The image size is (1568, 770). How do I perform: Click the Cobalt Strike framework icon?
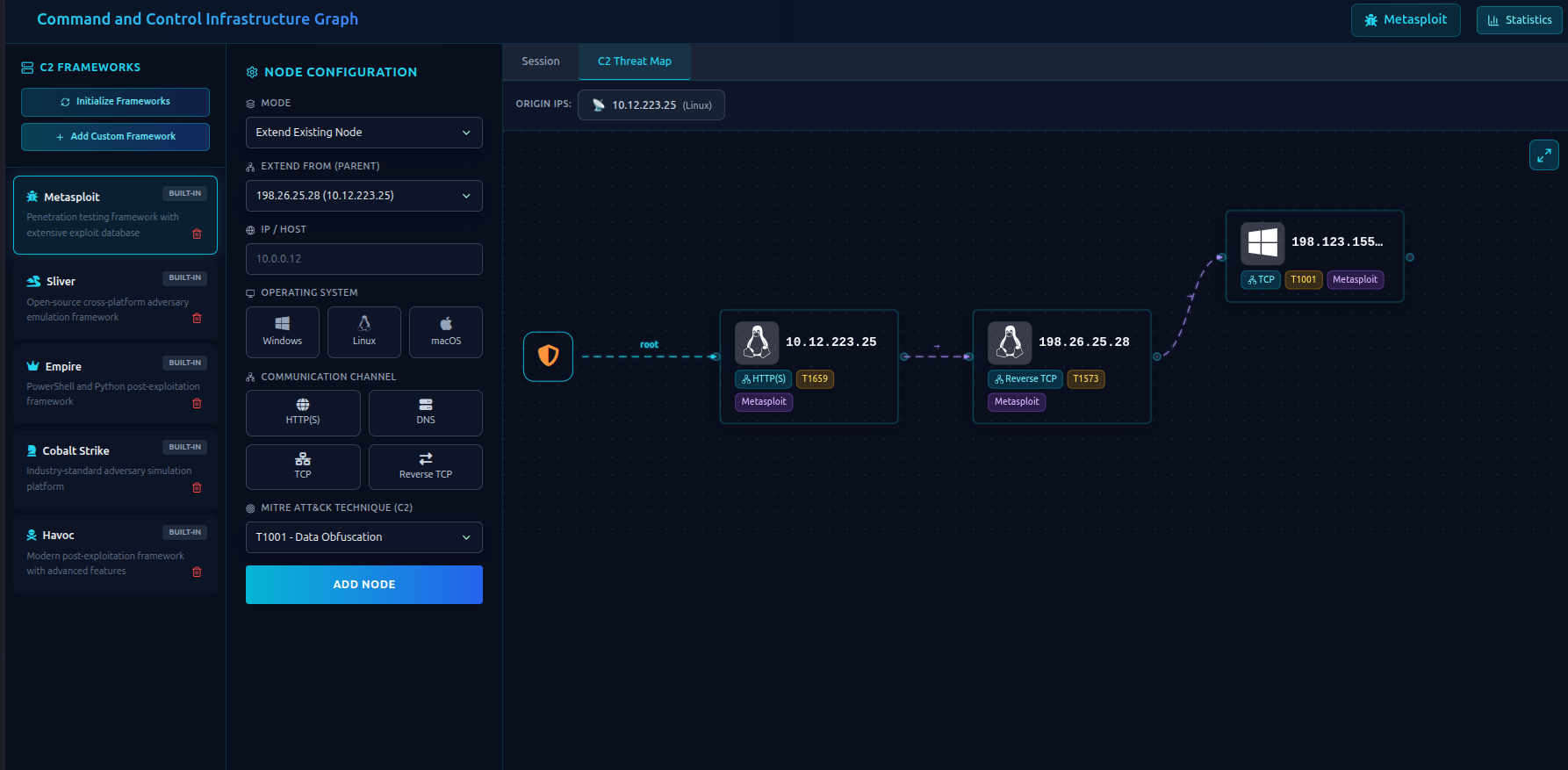[32, 450]
